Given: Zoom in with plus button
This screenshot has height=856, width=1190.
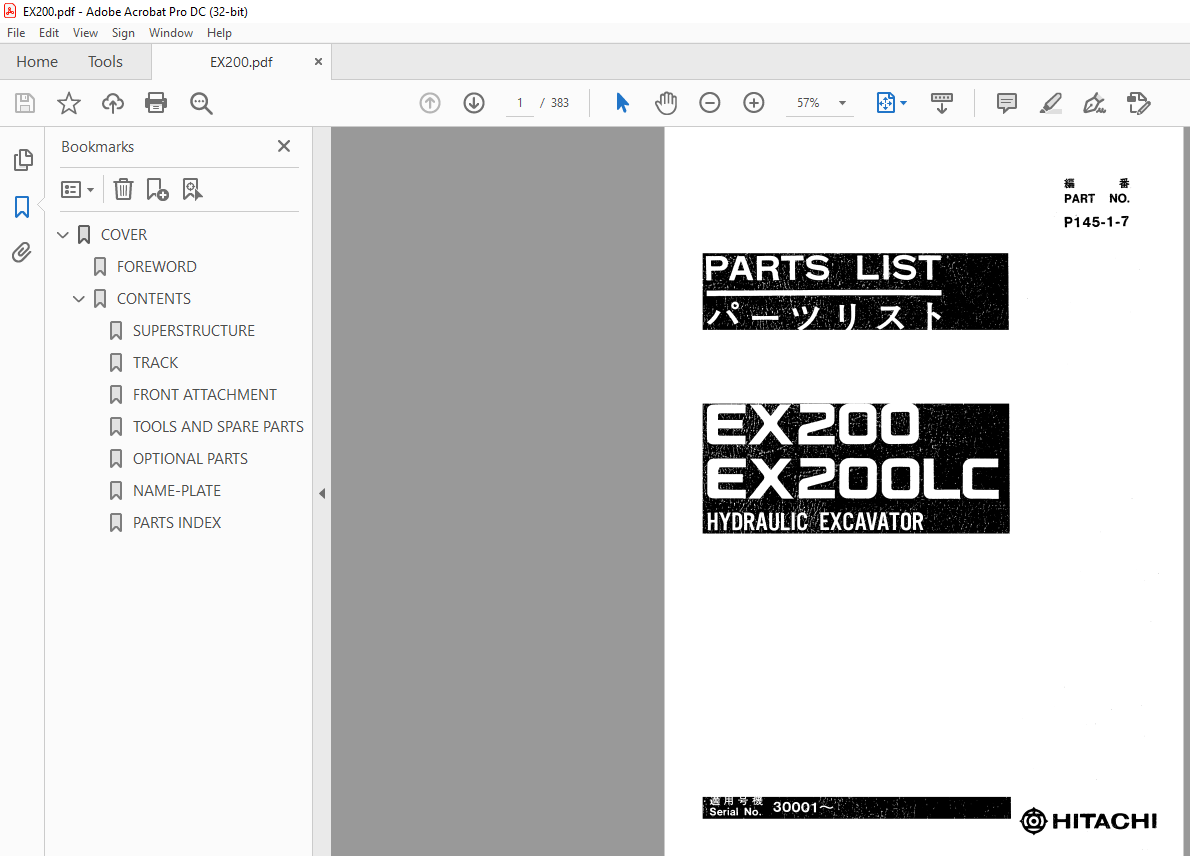Looking at the screenshot, I should click(x=754, y=102).
